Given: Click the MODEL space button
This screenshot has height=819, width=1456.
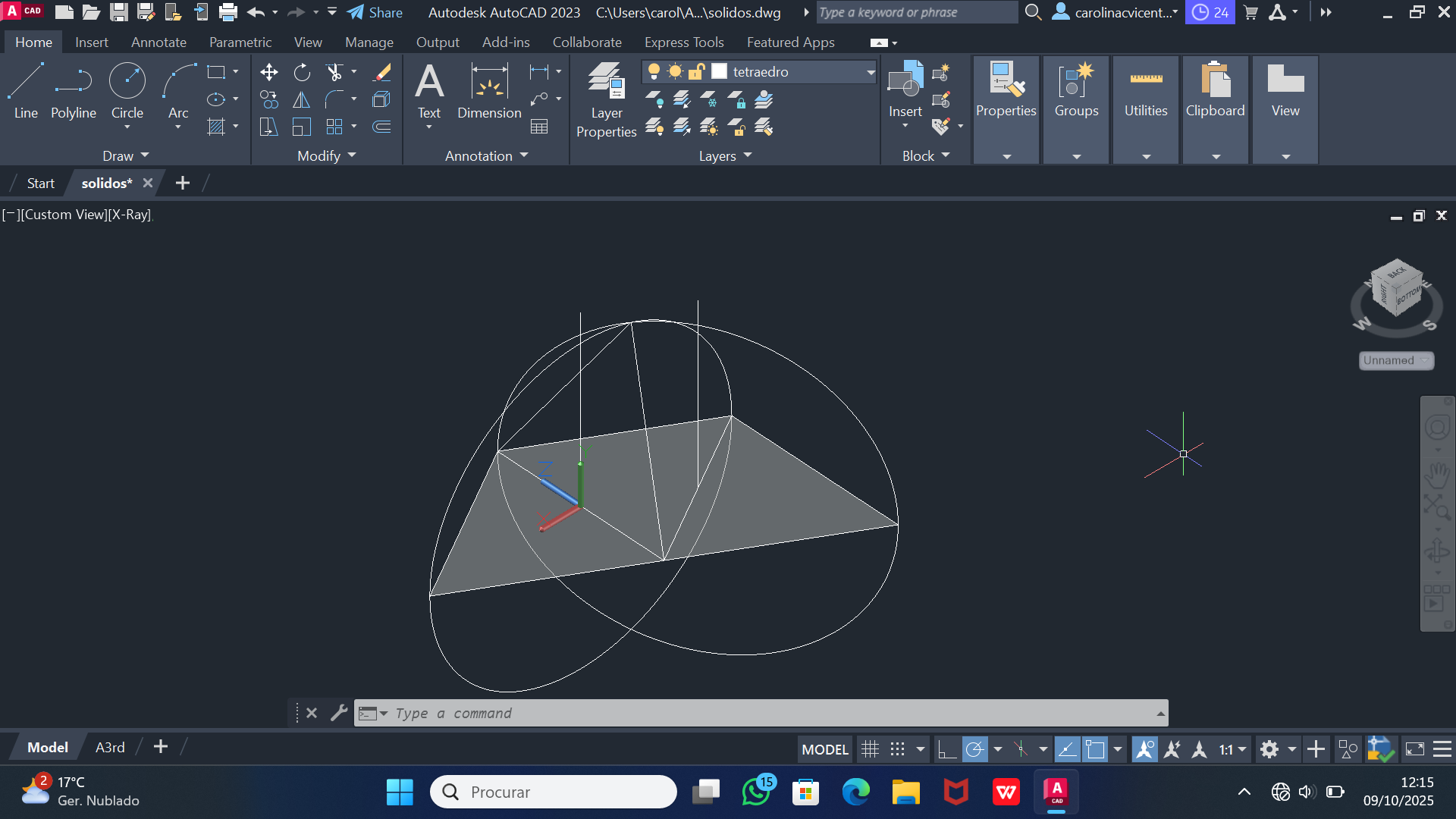Looking at the screenshot, I should [824, 749].
